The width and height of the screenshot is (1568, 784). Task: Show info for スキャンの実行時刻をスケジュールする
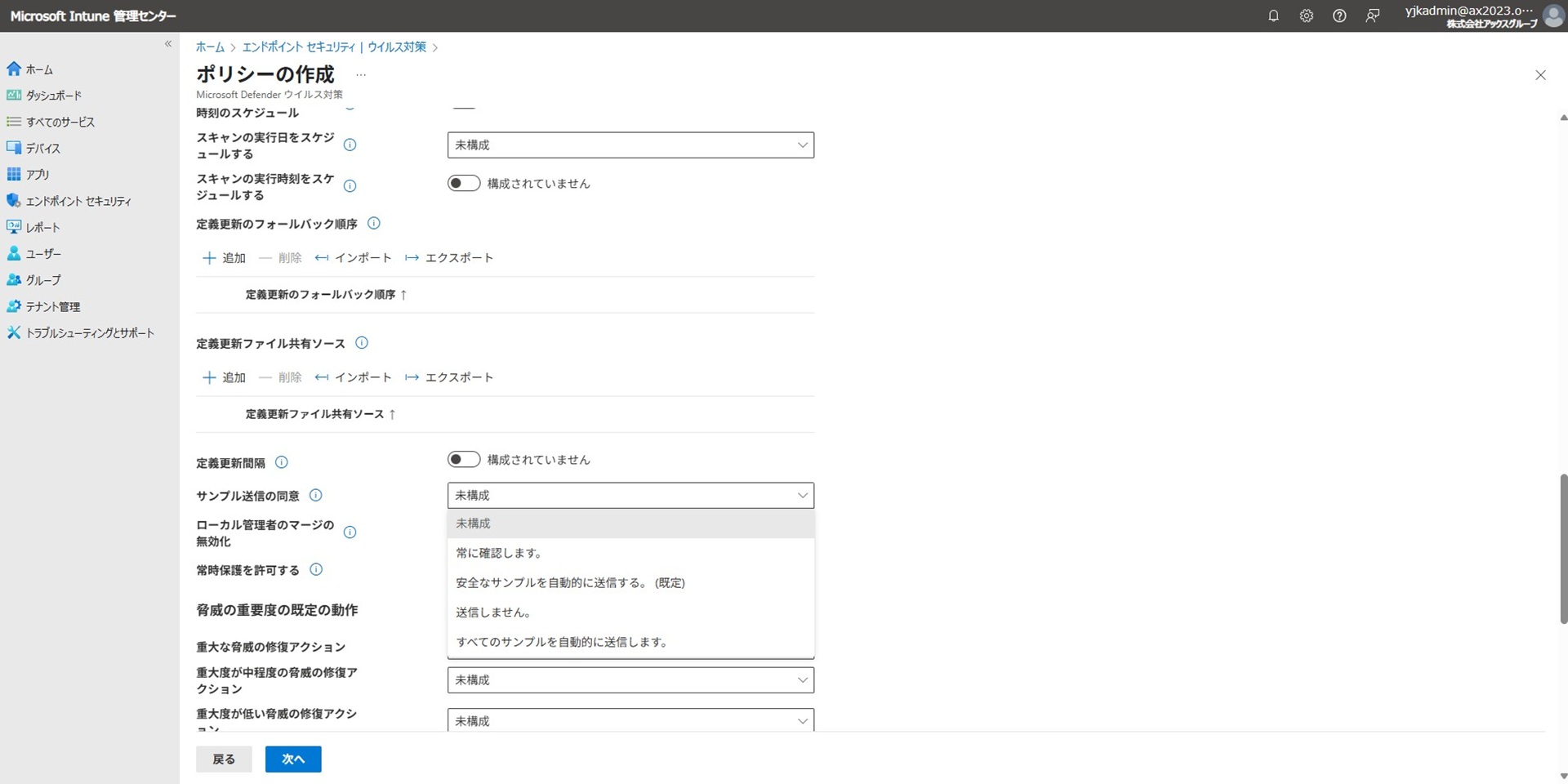click(350, 185)
